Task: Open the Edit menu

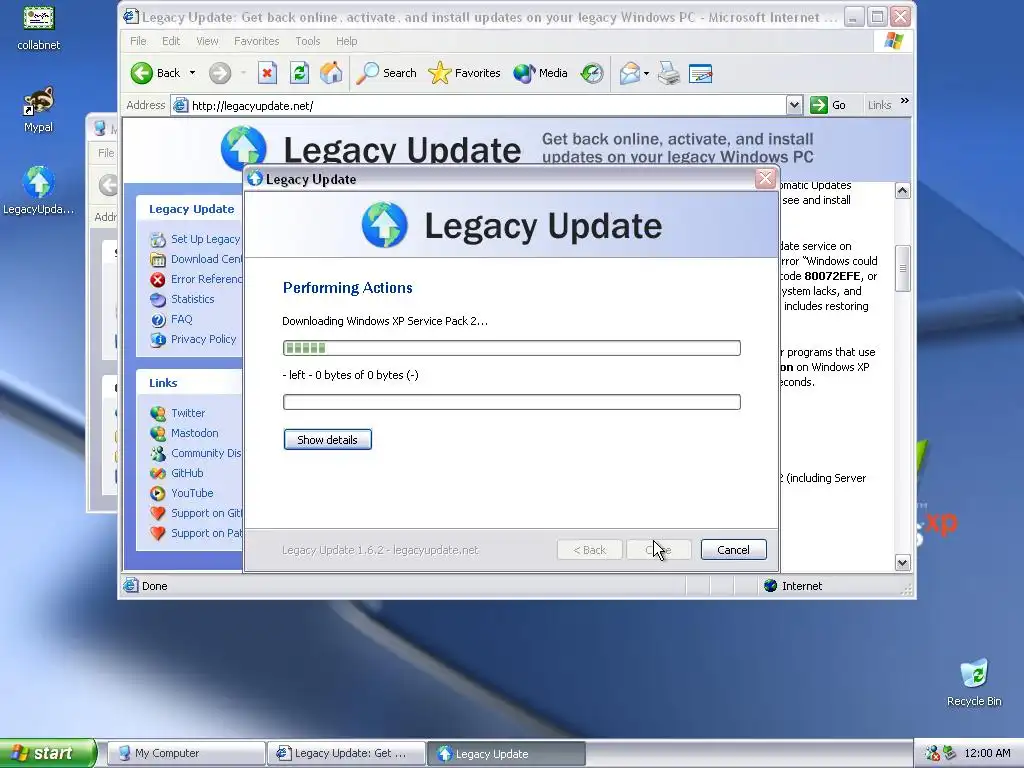Action: (x=171, y=41)
